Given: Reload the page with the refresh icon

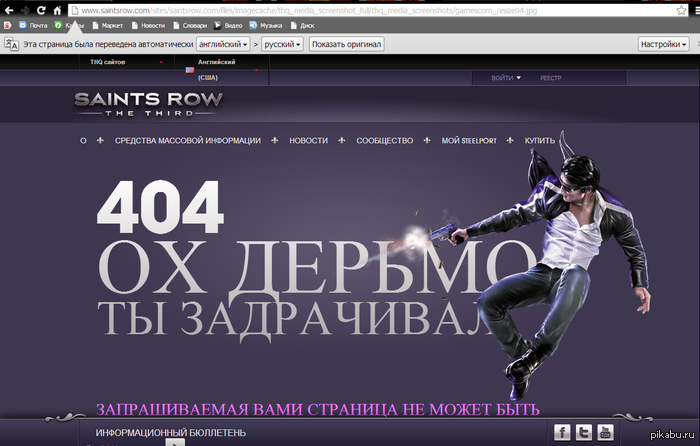Looking at the screenshot, I should pyautogui.click(x=41, y=10).
